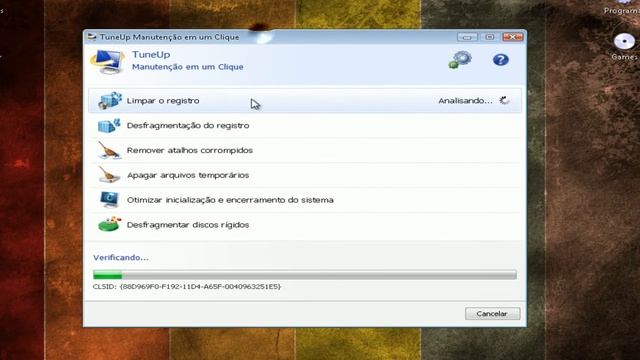The width and height of the screenshot is (640, 360).
Task: Click the Otimizar inicialização monitor icon
Action: pyautogui.click(x=109, y=200)
